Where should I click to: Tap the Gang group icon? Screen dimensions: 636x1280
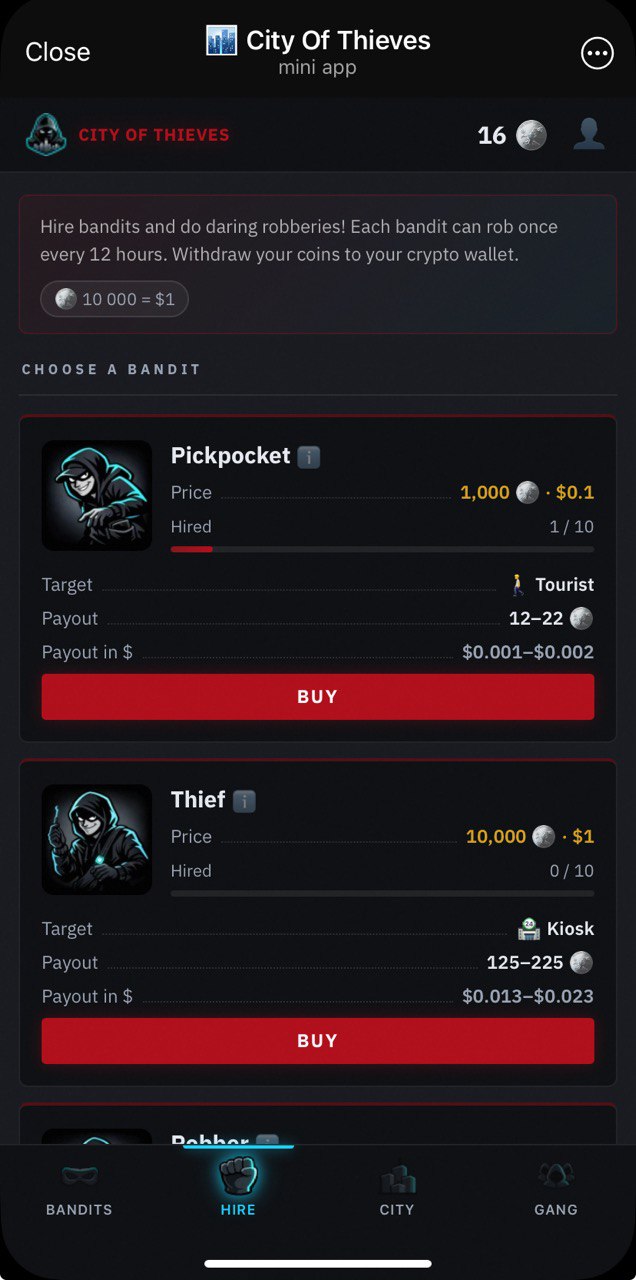pyautogui.click(x=555, y=1176)
